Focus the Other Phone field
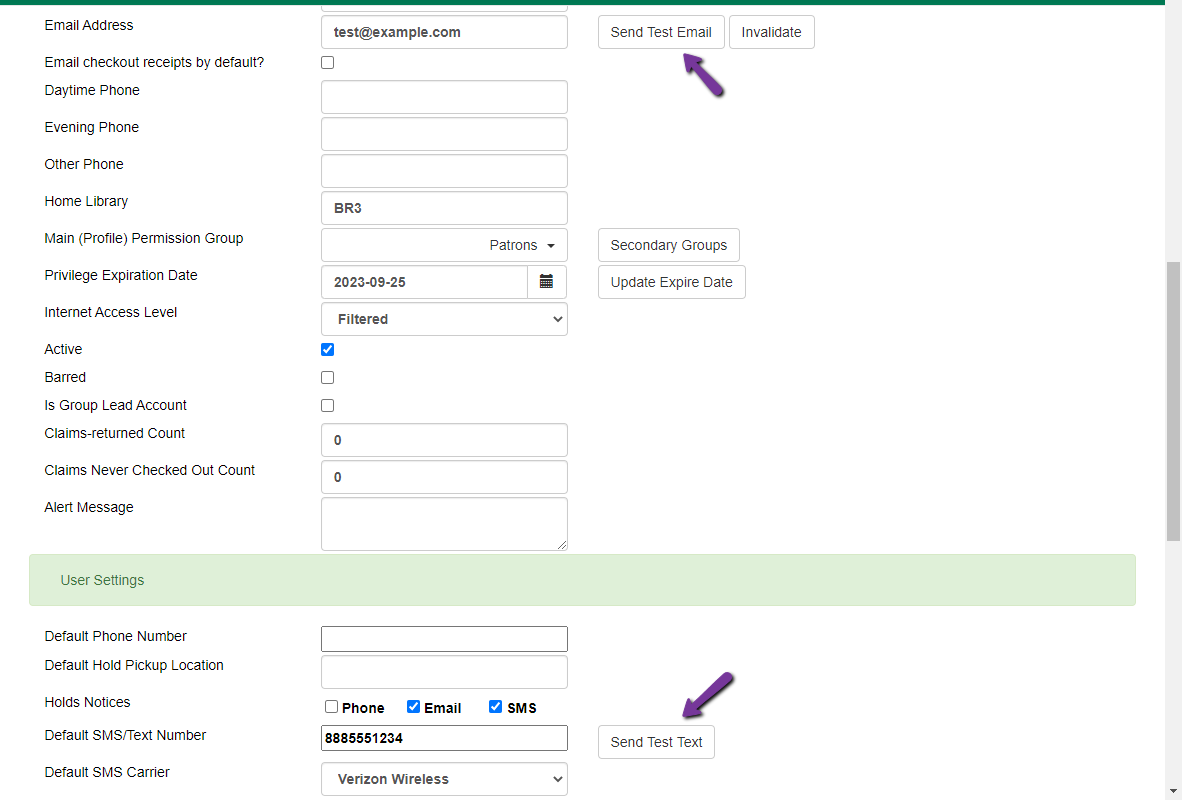Viewport: 1182px width, 800px height. [x=444, y=171]
